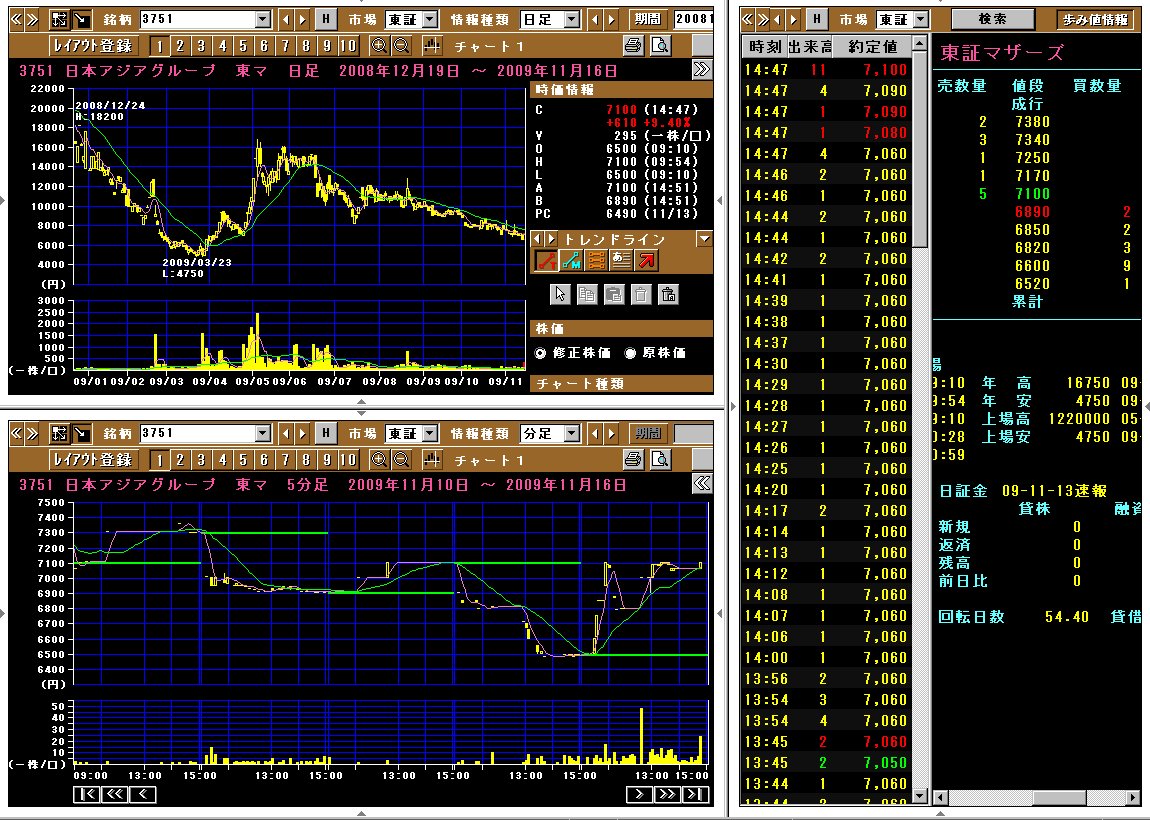
Task: Select the red arrow drawing tool
Action: pos(647,261)
